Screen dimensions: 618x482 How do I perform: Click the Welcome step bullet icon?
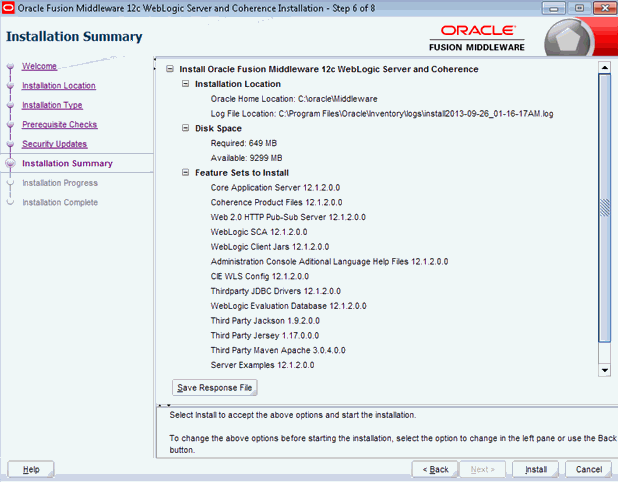pyautogui.click(x=11, y=66)
